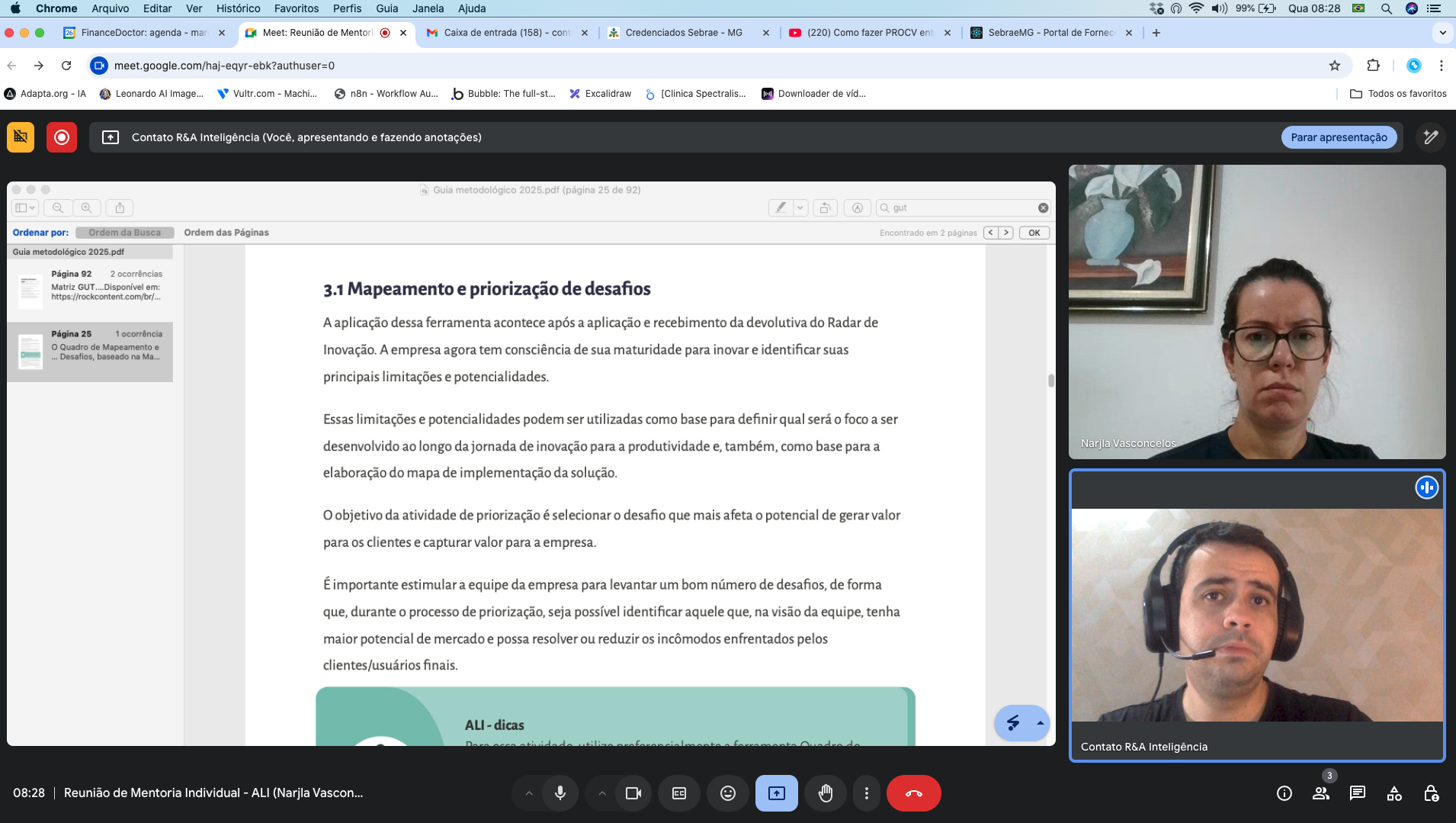Switch to SebraeMG Portal tab
The image size is (1456, 823).
tap(1051, 33)
